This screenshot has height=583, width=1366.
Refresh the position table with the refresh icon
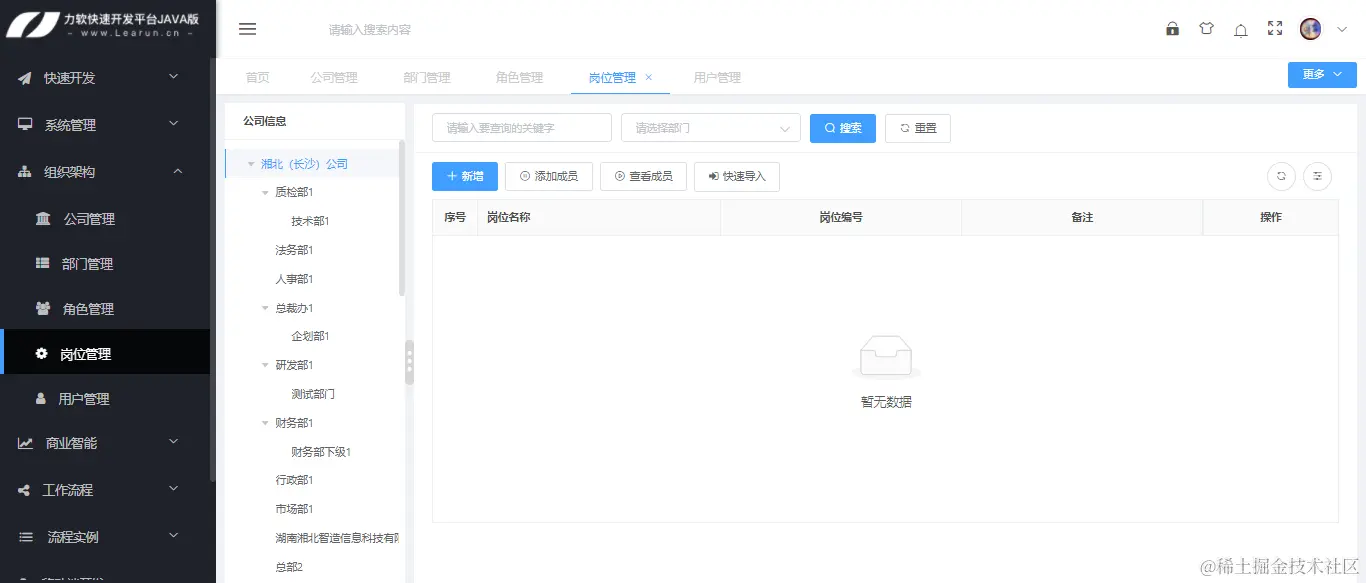coord(1281,176)
